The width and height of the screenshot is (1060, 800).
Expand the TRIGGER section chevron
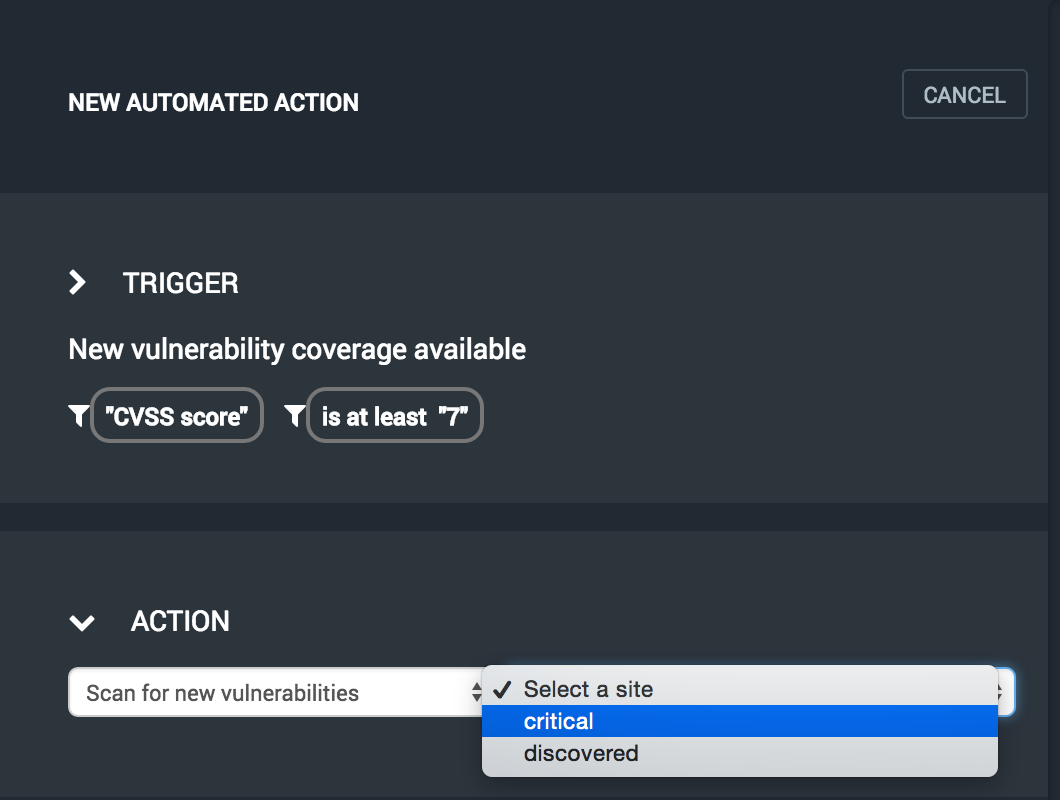tap(77, 283)
